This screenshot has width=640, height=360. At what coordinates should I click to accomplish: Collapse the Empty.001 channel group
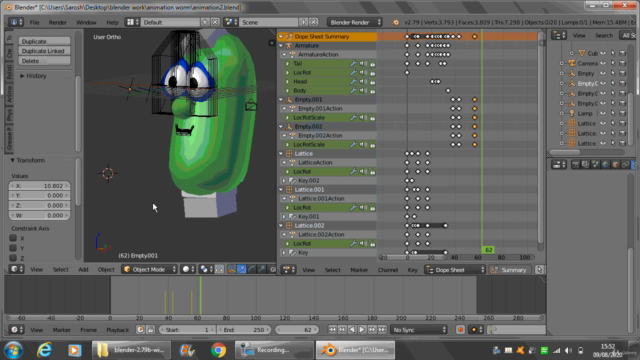coord(281,100)
